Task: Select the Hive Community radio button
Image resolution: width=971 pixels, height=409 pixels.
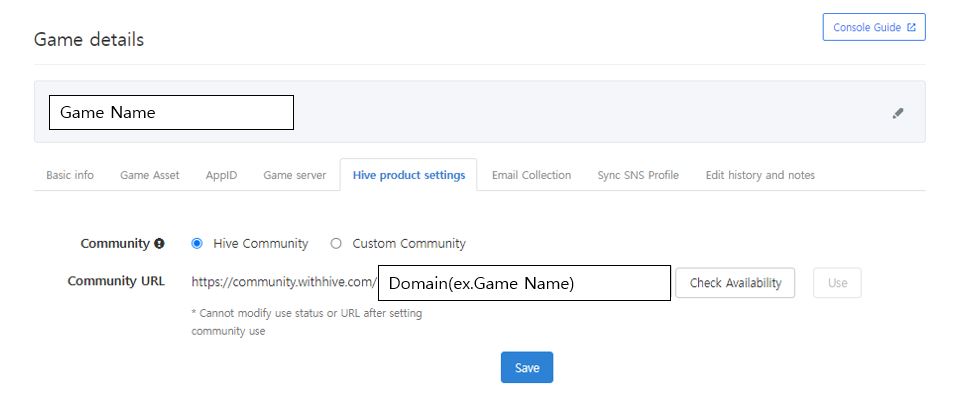Action: coord(197,244)
